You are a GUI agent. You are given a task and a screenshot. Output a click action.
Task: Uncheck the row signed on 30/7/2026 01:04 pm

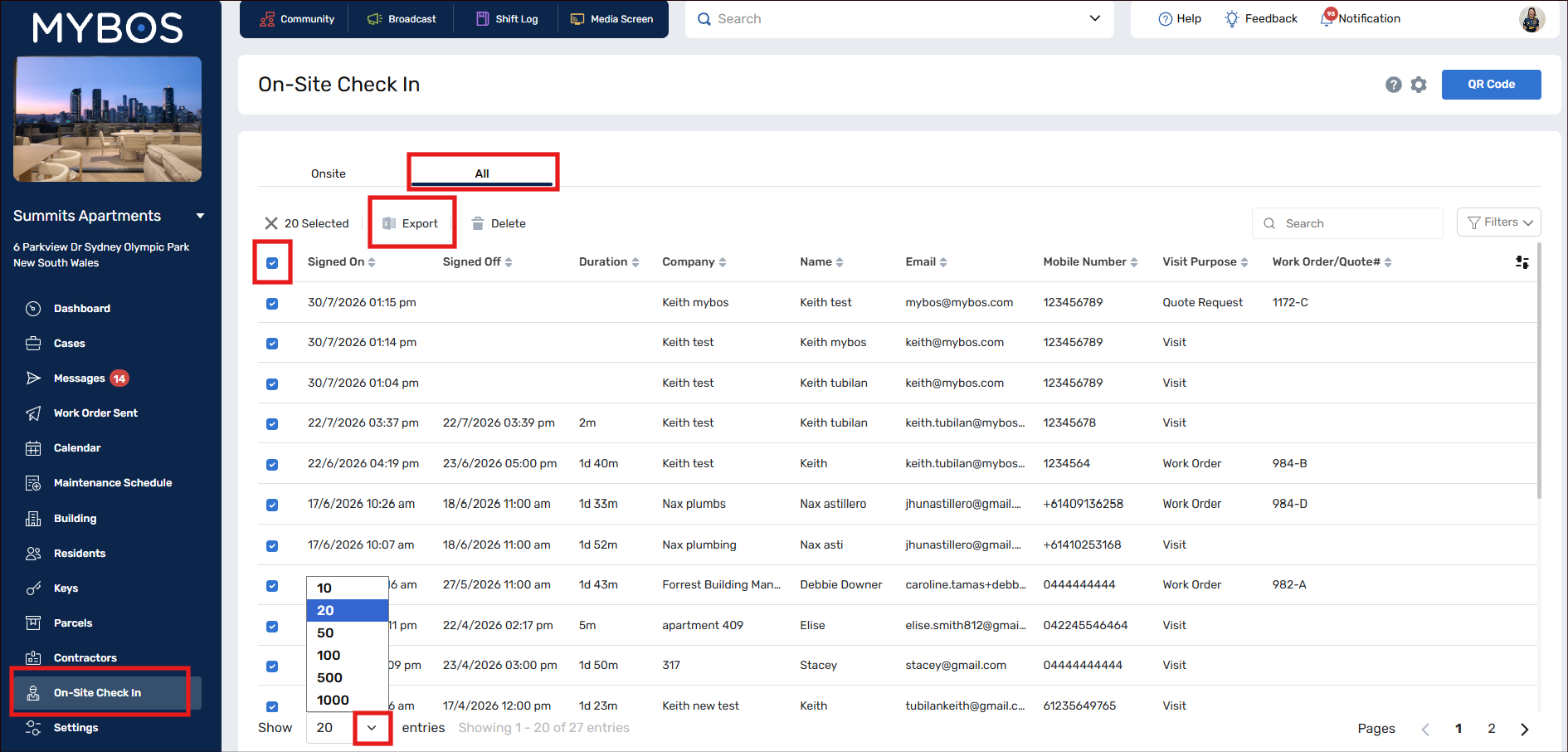pos(272,384)
